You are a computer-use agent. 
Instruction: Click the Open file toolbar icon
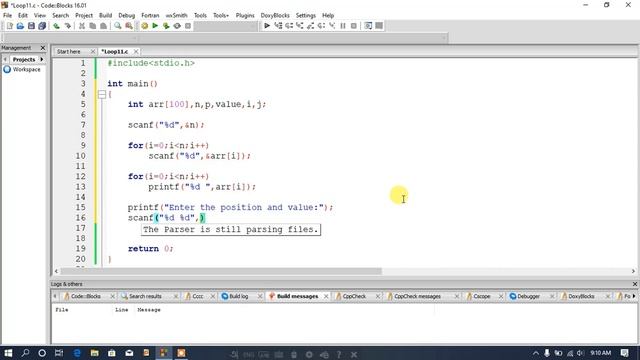tap(20, 26)
